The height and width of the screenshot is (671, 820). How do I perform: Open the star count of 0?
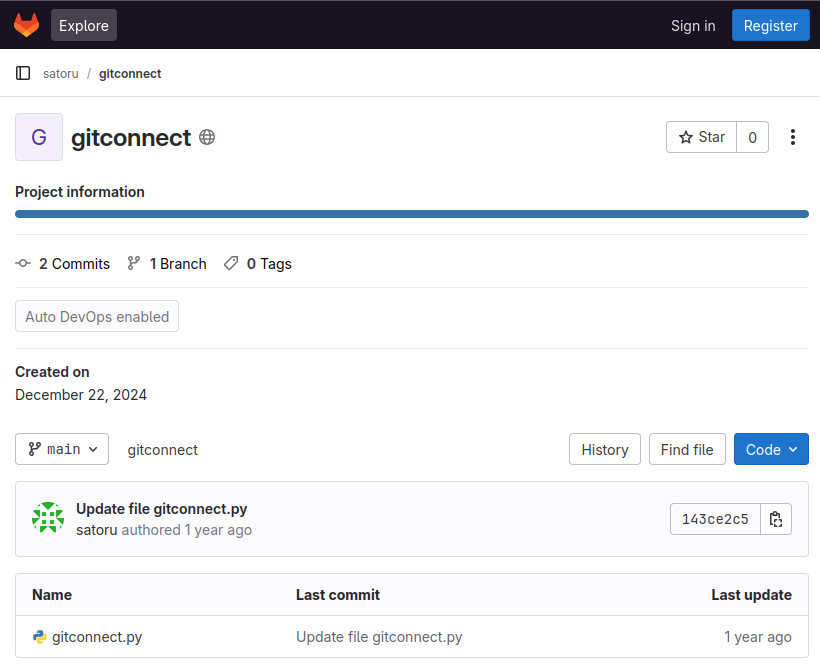(752, 137)
